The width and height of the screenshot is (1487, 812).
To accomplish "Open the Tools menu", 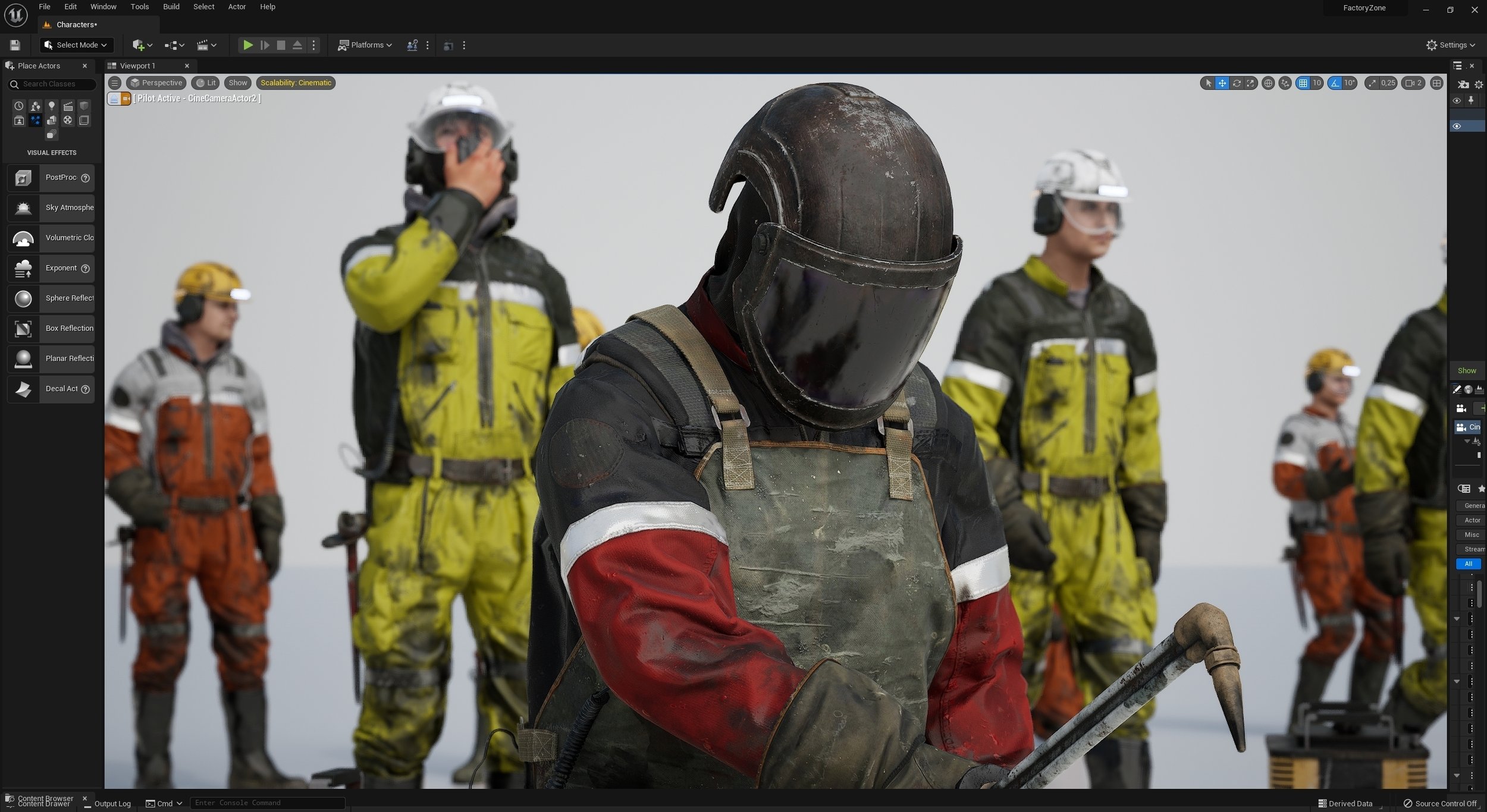I will [x=140, y=7].
